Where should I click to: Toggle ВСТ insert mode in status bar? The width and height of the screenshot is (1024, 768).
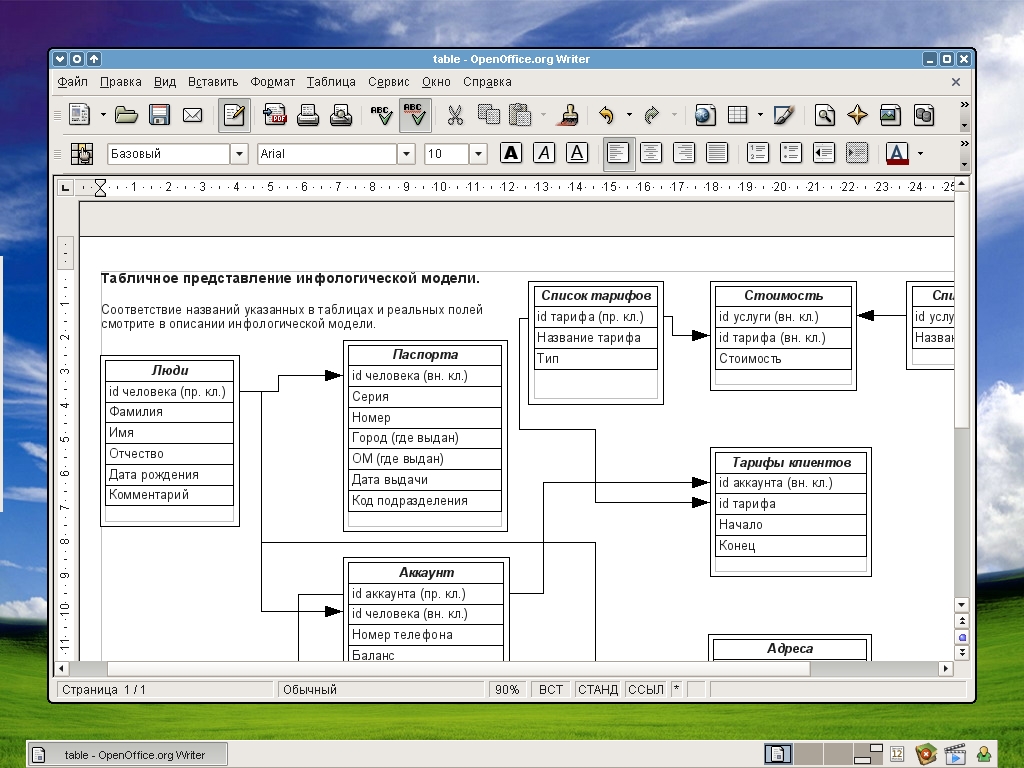point(551,690)
